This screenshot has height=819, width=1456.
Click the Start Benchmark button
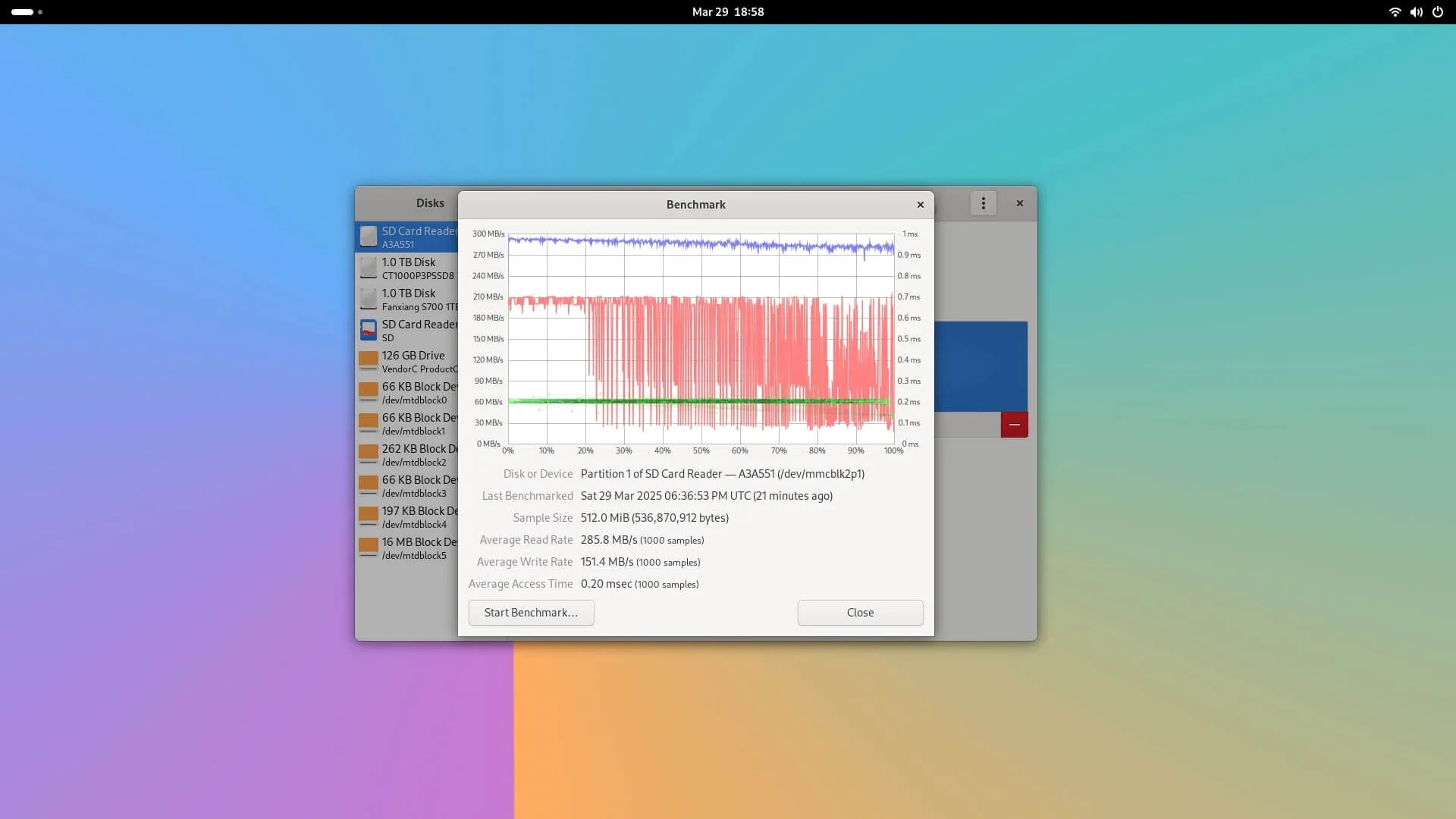click(x=531, y=613)
